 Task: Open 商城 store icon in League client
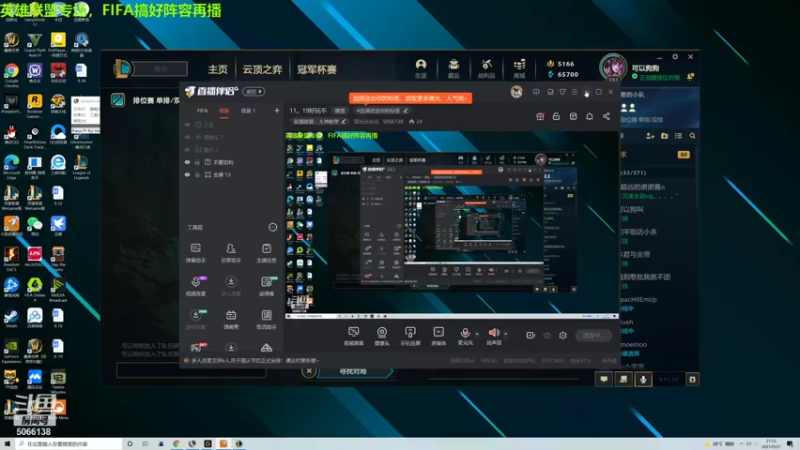pos(519,69)
